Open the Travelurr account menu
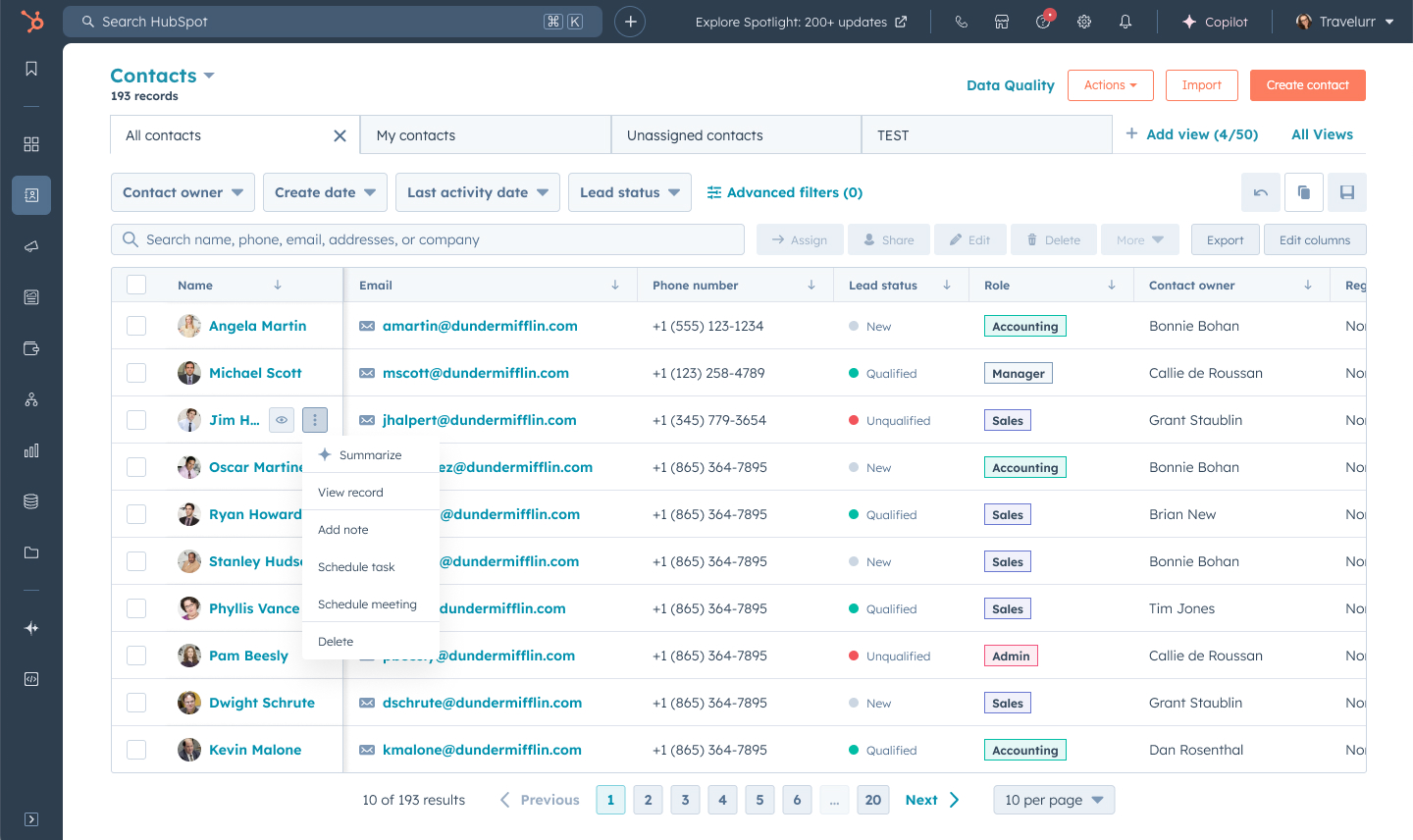 pos(1345,22)
